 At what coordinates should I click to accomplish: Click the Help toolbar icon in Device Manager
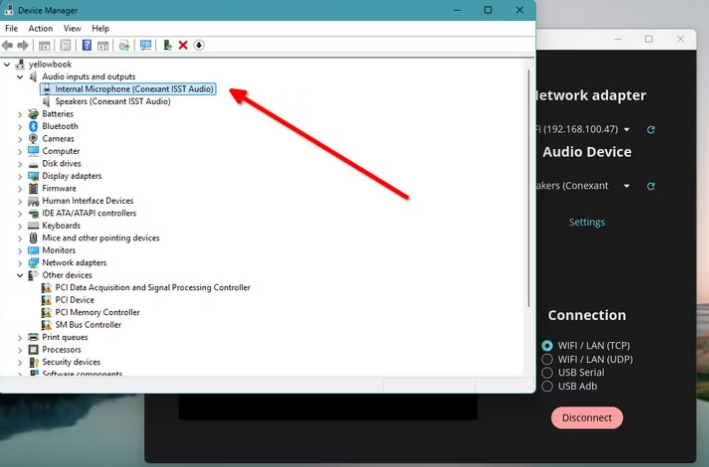[87, 45]
